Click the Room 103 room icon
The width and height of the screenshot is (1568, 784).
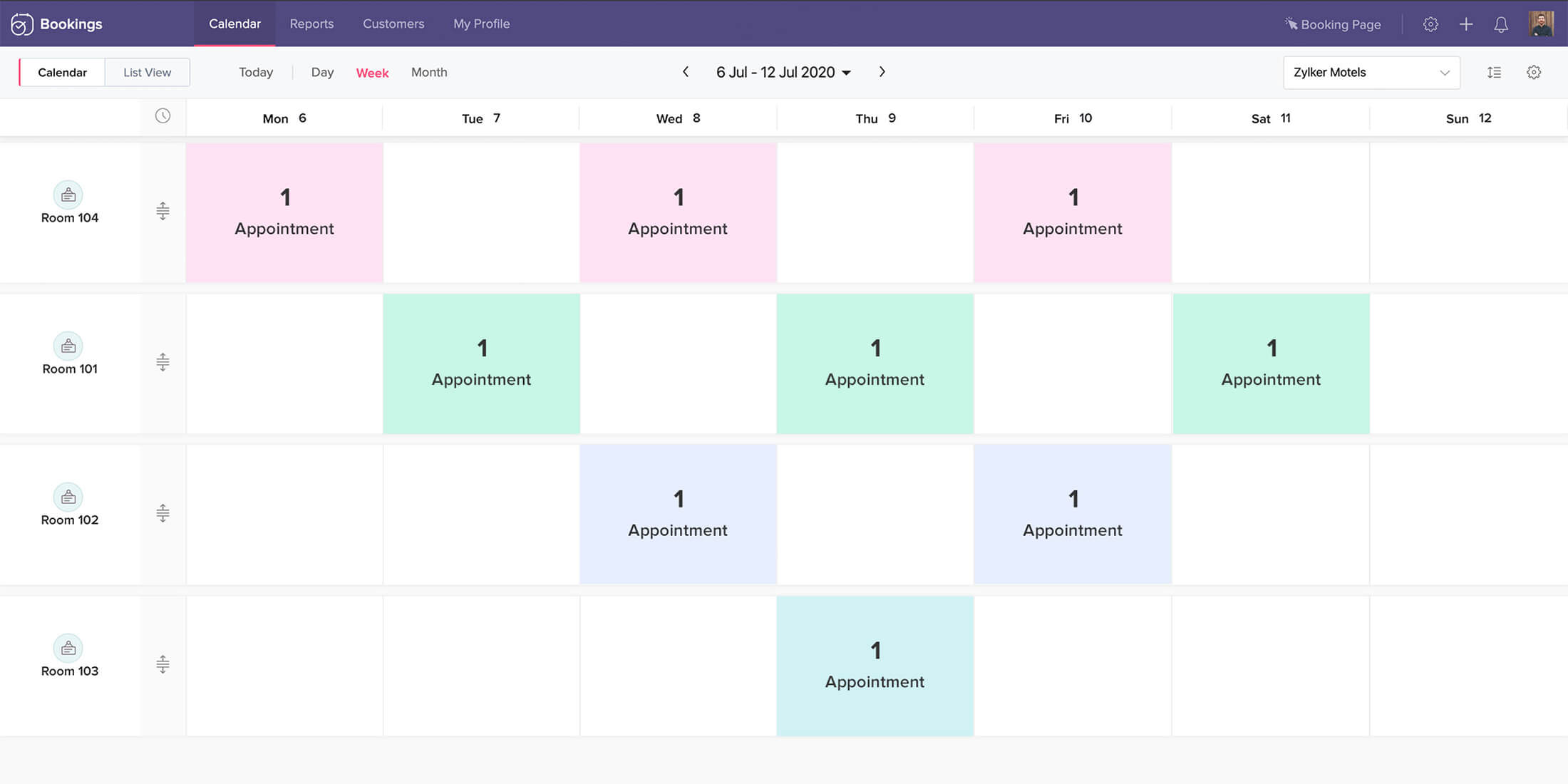(68, 648)
